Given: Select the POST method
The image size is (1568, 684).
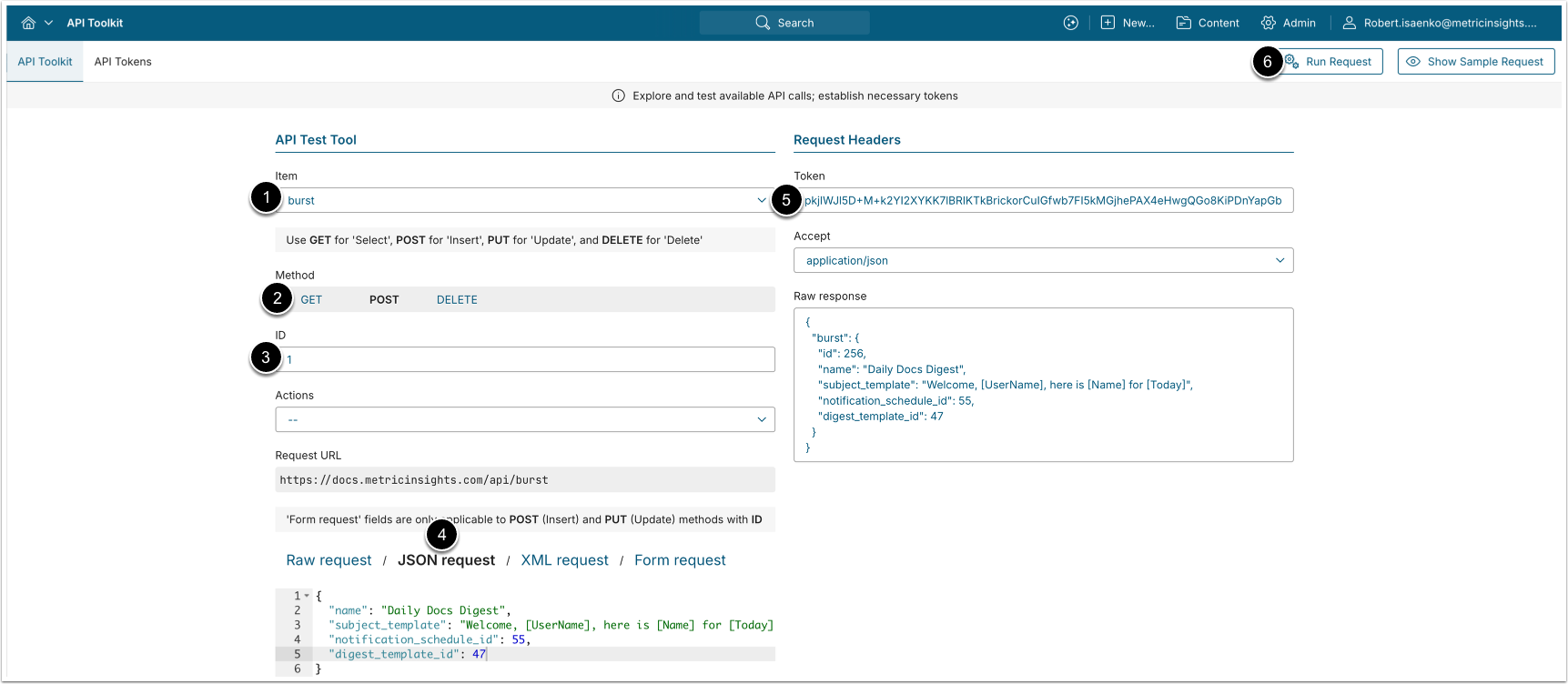Looking at the screenshot, I should [x=384, y=299].
